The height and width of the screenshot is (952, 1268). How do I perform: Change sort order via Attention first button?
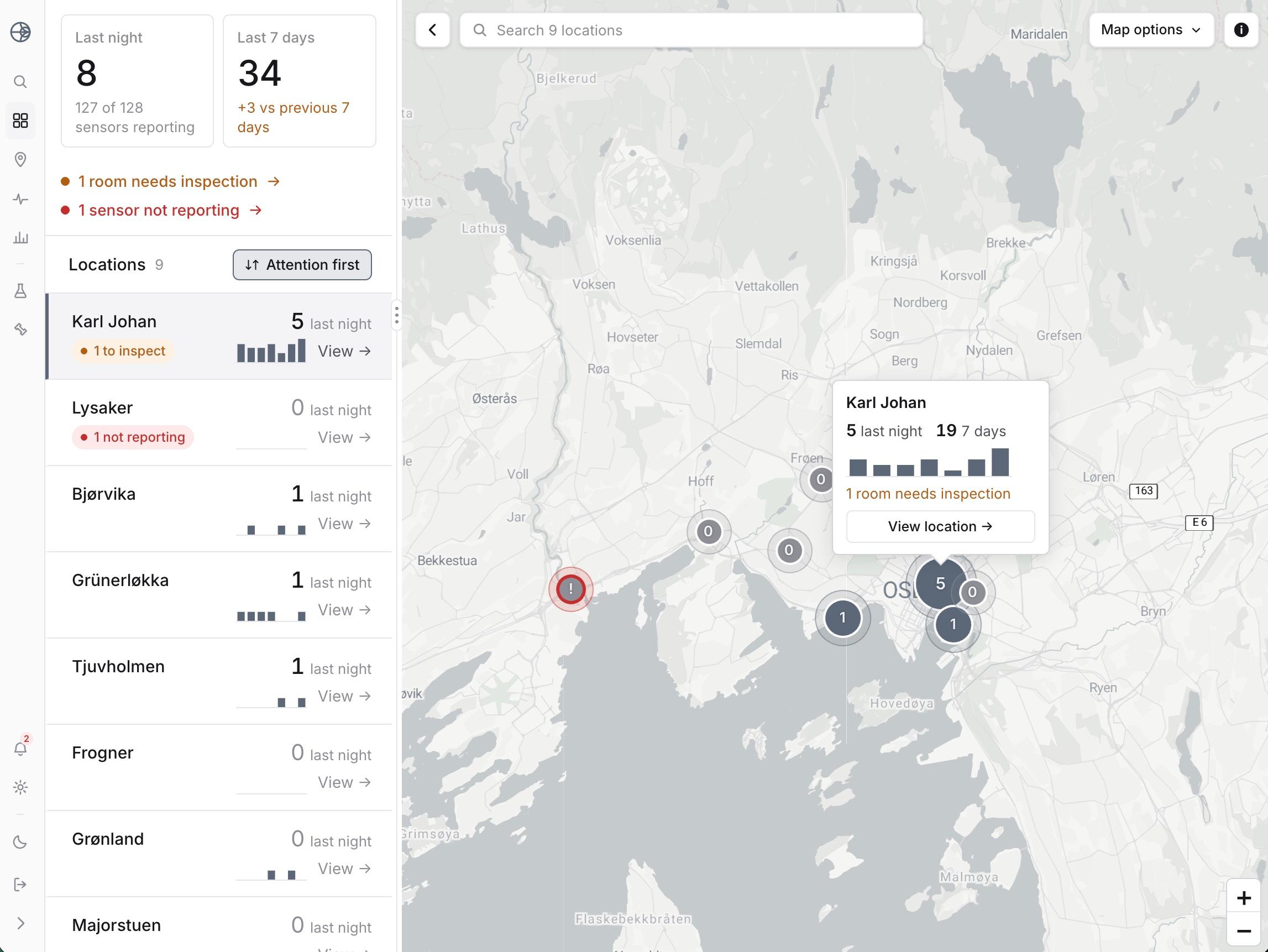pyautogui.click(x=302, y=265)
